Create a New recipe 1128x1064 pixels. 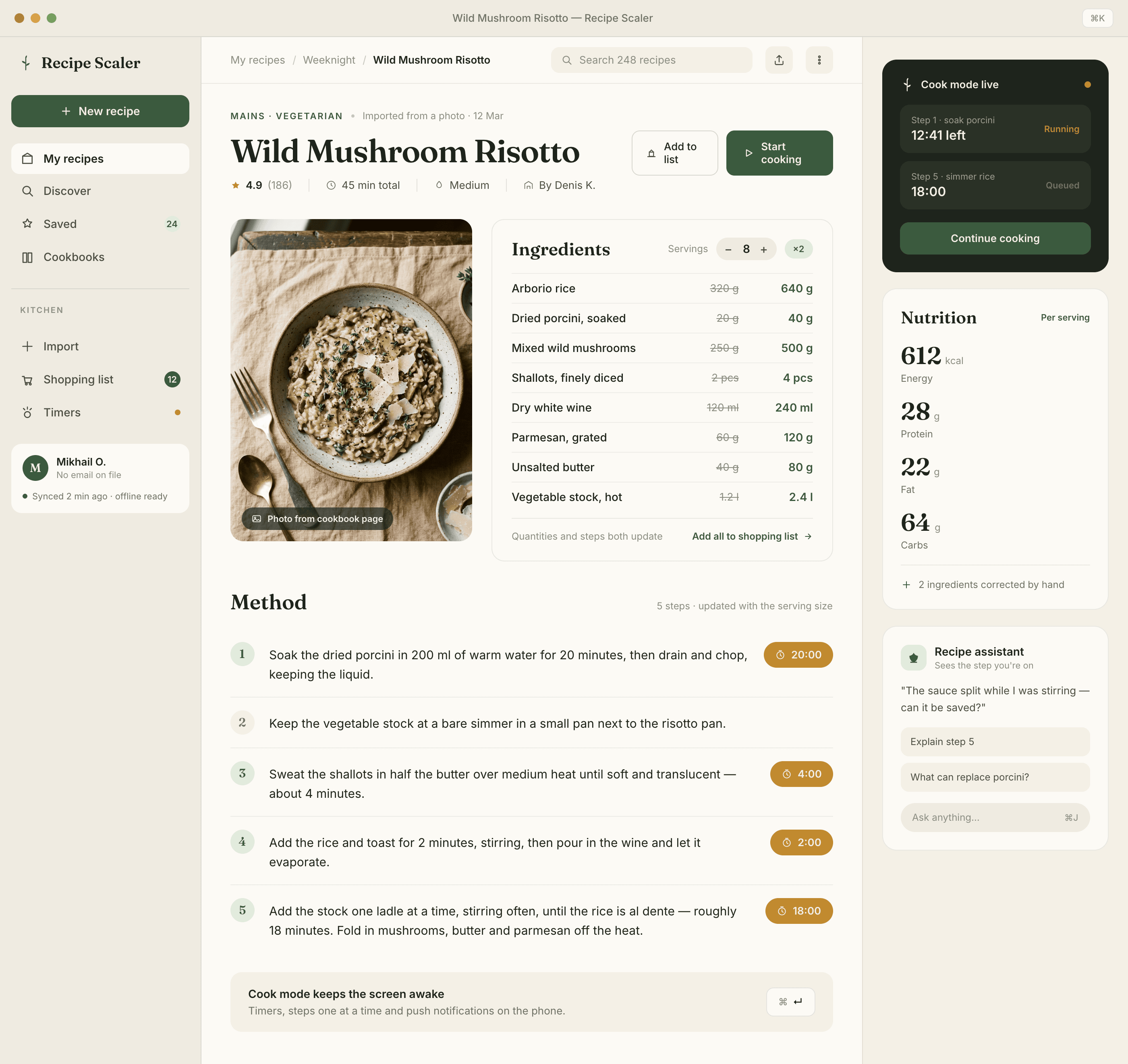pyautogui.click(x=100, y=111)
